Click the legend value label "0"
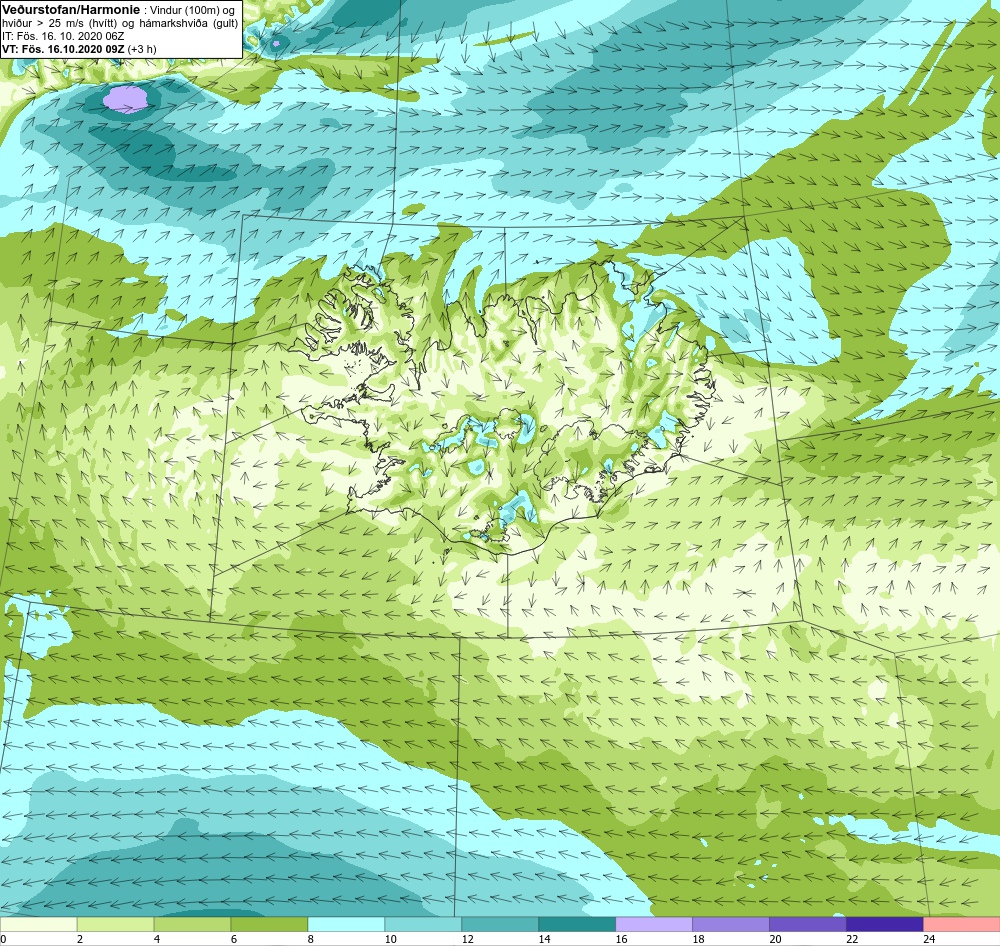 (3, 939)
